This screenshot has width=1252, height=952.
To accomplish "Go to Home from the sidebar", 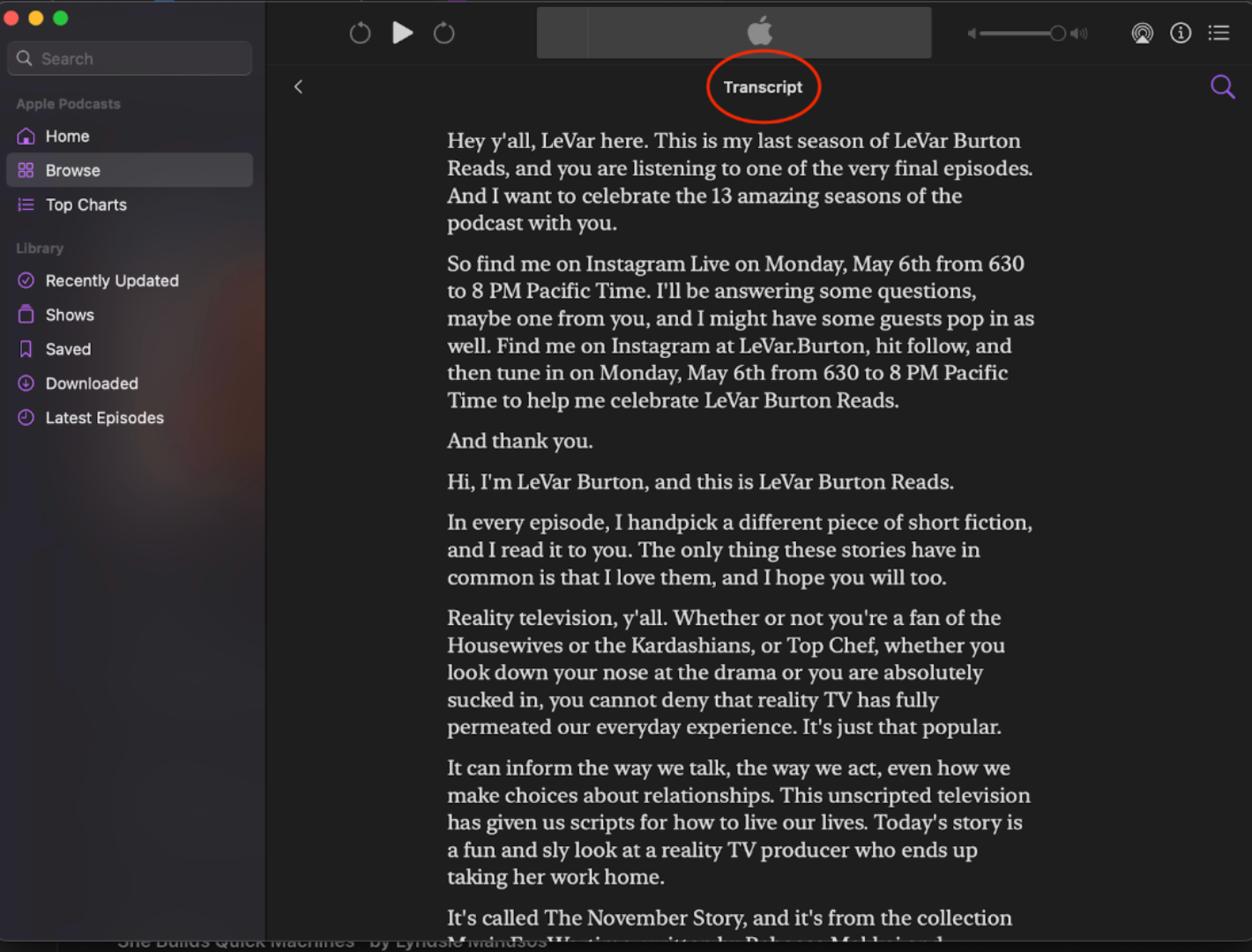I will pyautogui.click(x=67, y=136).
